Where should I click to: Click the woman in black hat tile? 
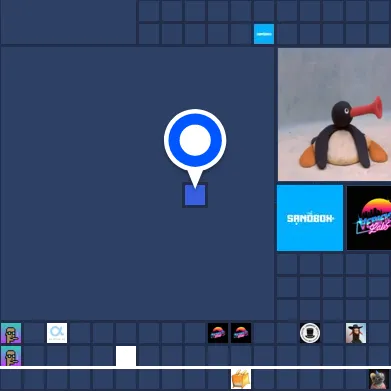point(356,333)
